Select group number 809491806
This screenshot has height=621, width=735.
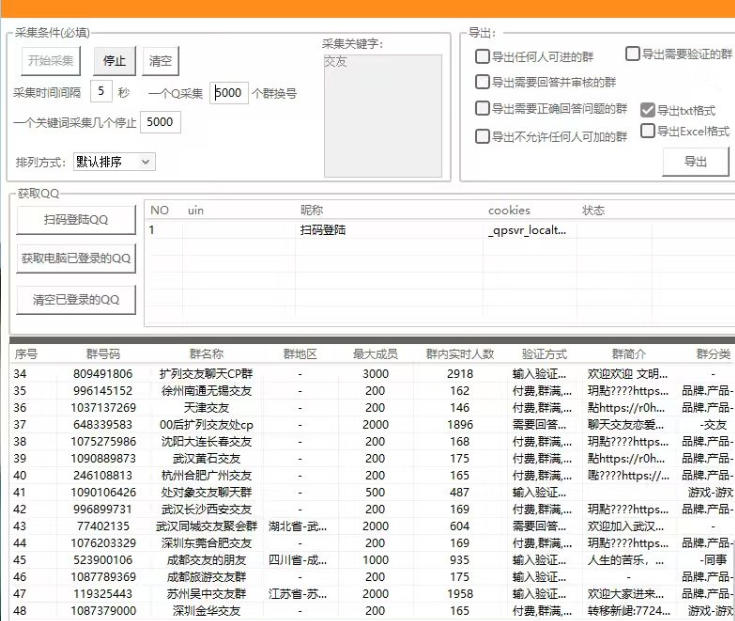tap(103, 374)
